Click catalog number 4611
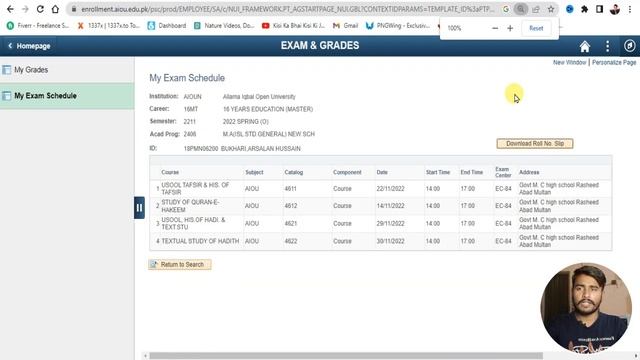 click(291, 189)
